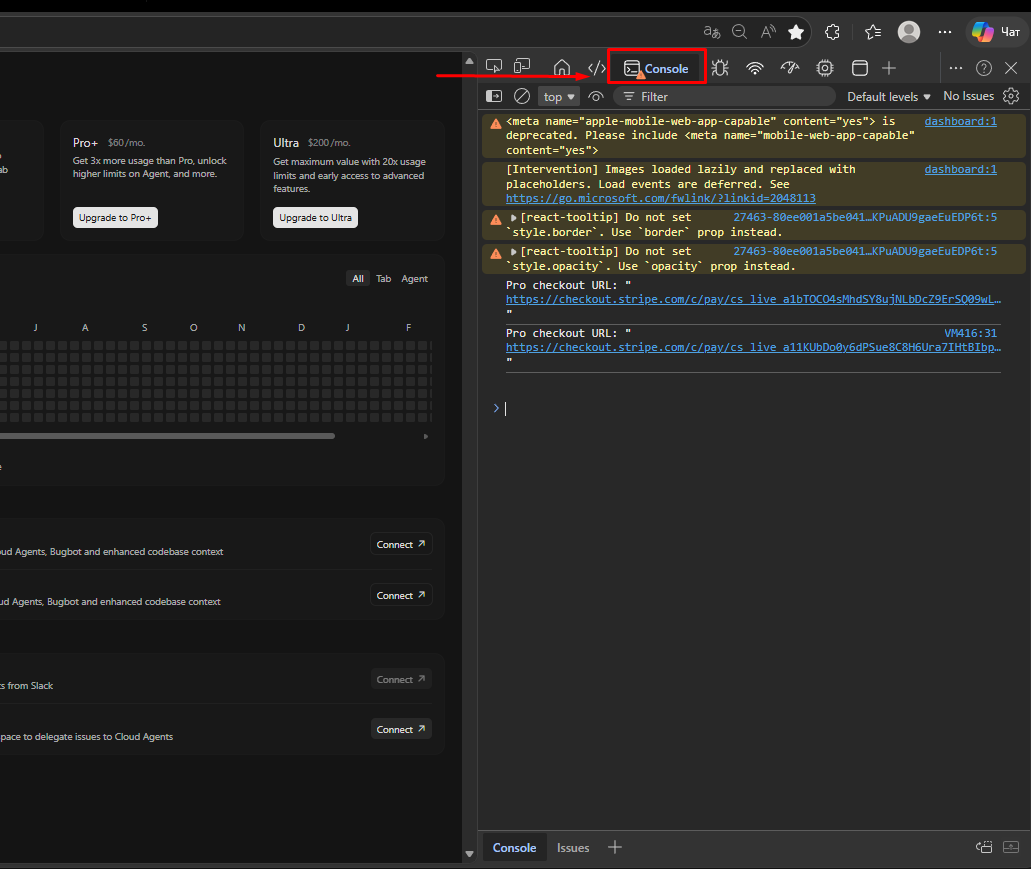Open the DevTools help question icon
Viewport: 1031px width, 869px height.
click(x=984, y=68)
